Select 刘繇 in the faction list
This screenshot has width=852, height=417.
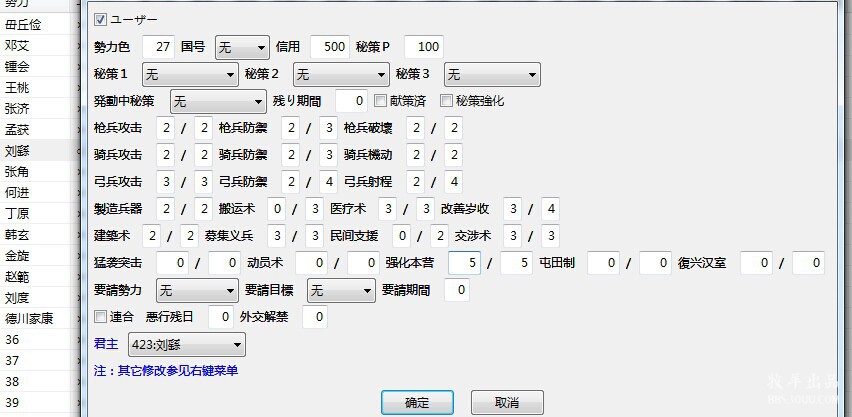[17, 152]
